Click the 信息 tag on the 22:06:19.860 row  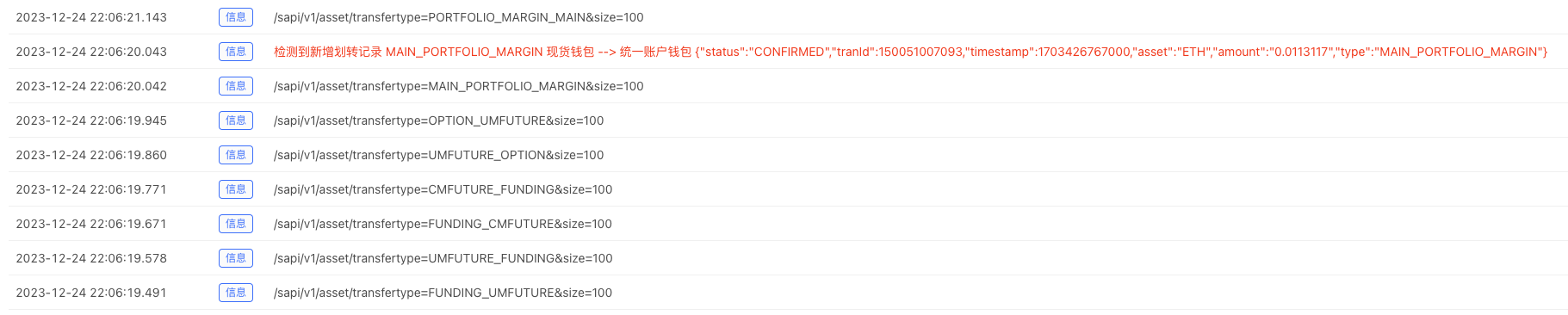coord(236,155)
